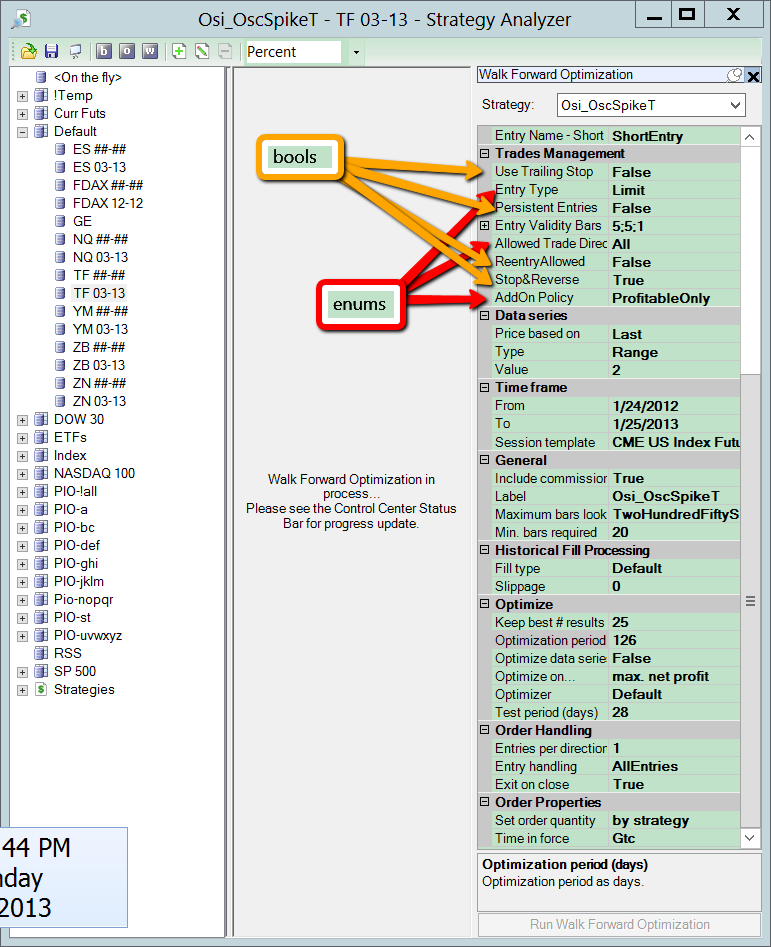Expand the !Temp list node
The image size is (771, 947).
point(22,96)
